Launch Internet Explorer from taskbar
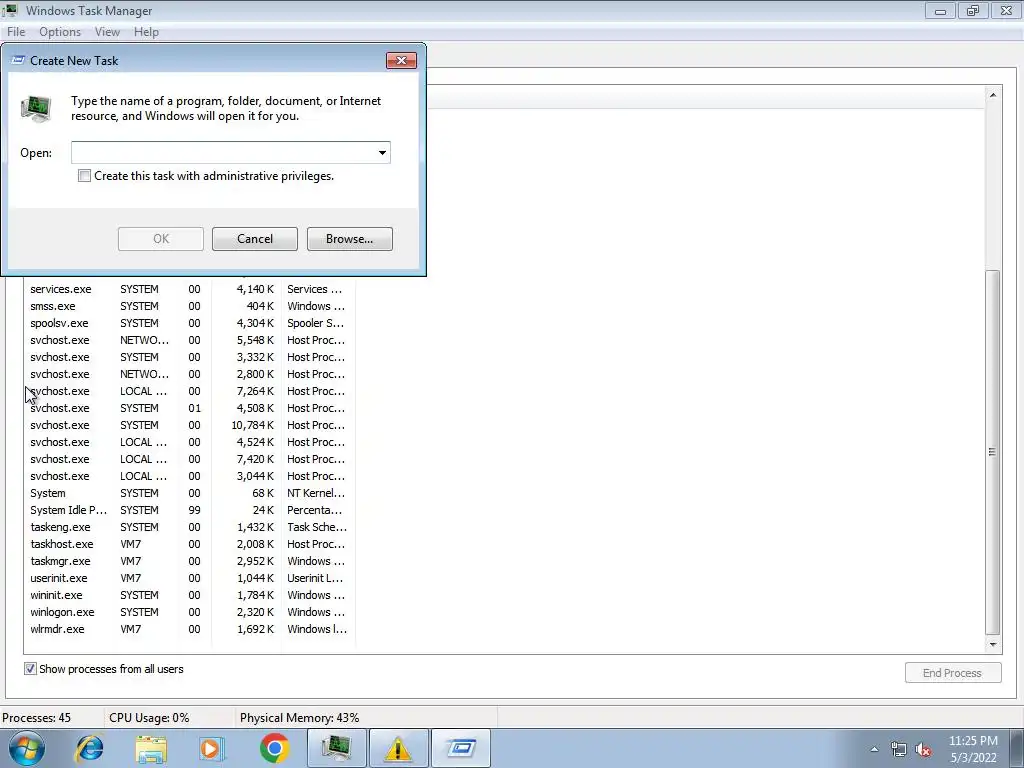The image size is (1024, 768). pos(89,748)
